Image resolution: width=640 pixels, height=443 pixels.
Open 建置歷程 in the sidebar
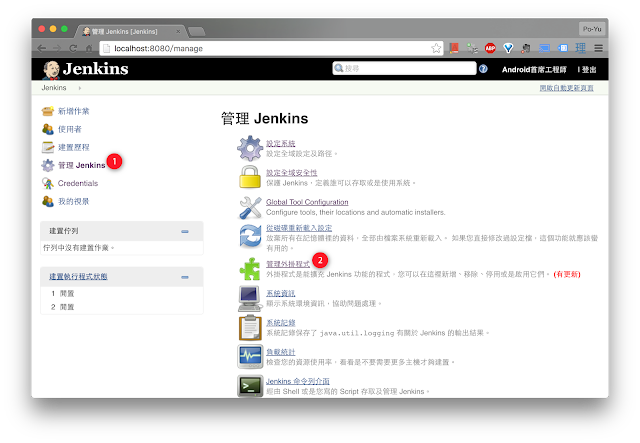pyautogui.click(x=73, y=147)
